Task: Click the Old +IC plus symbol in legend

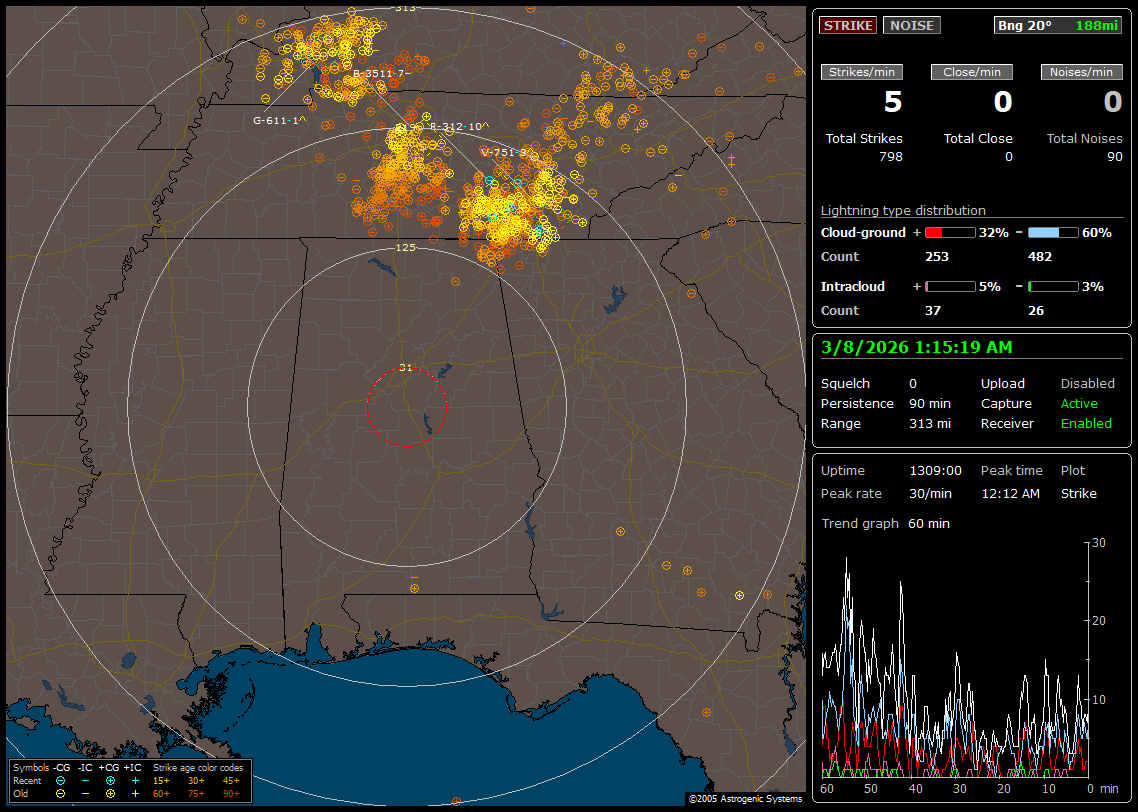Action: pos(135,793)
